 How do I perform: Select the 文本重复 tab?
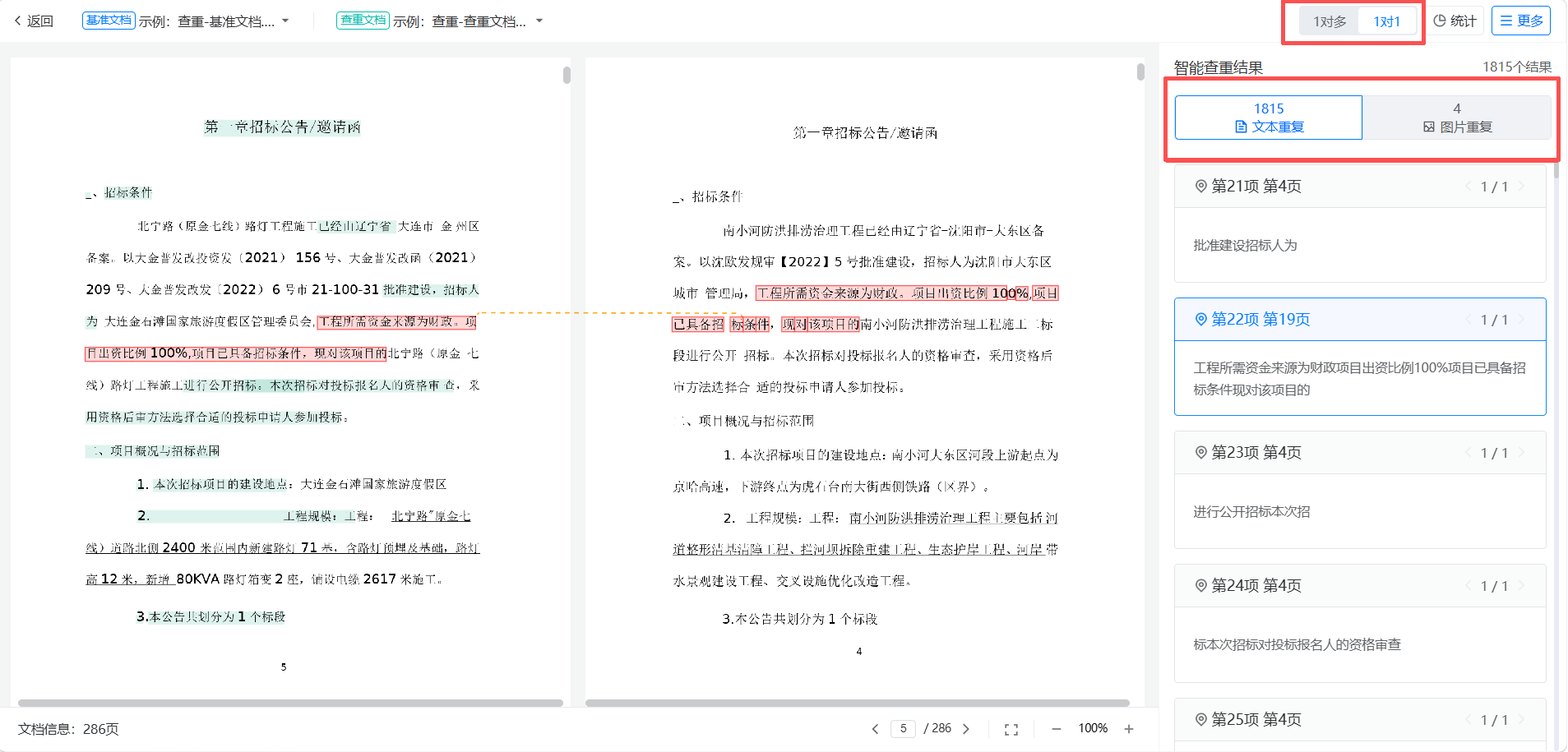[x=1269, y=118]
